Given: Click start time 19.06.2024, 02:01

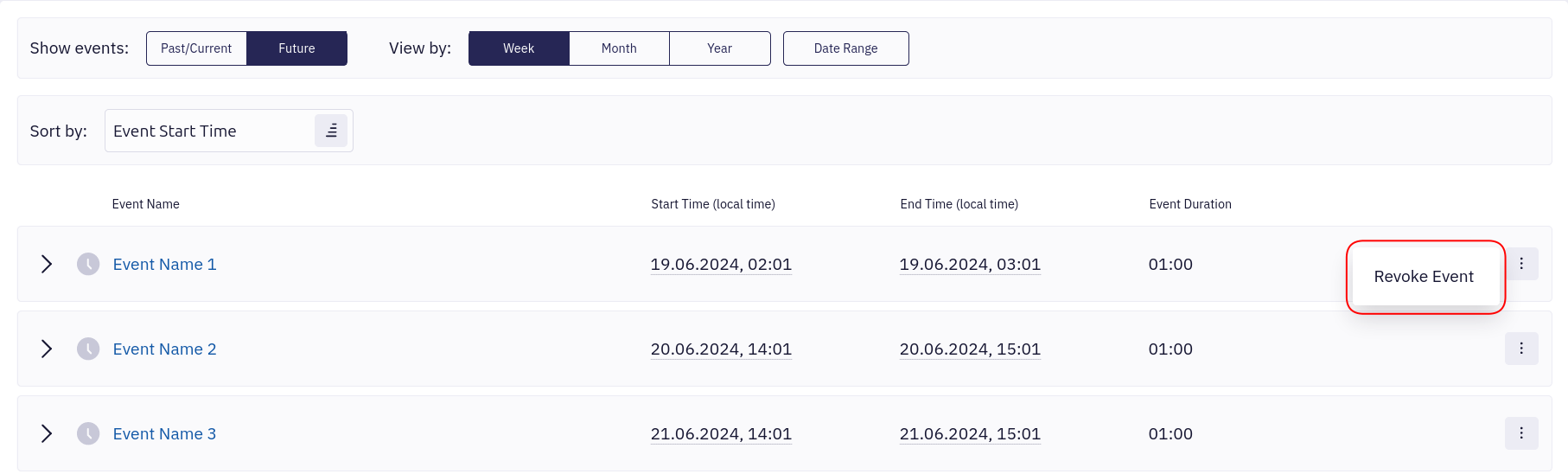Looking at the screenshot, I should pyautogui.click(x=721, y=264).
